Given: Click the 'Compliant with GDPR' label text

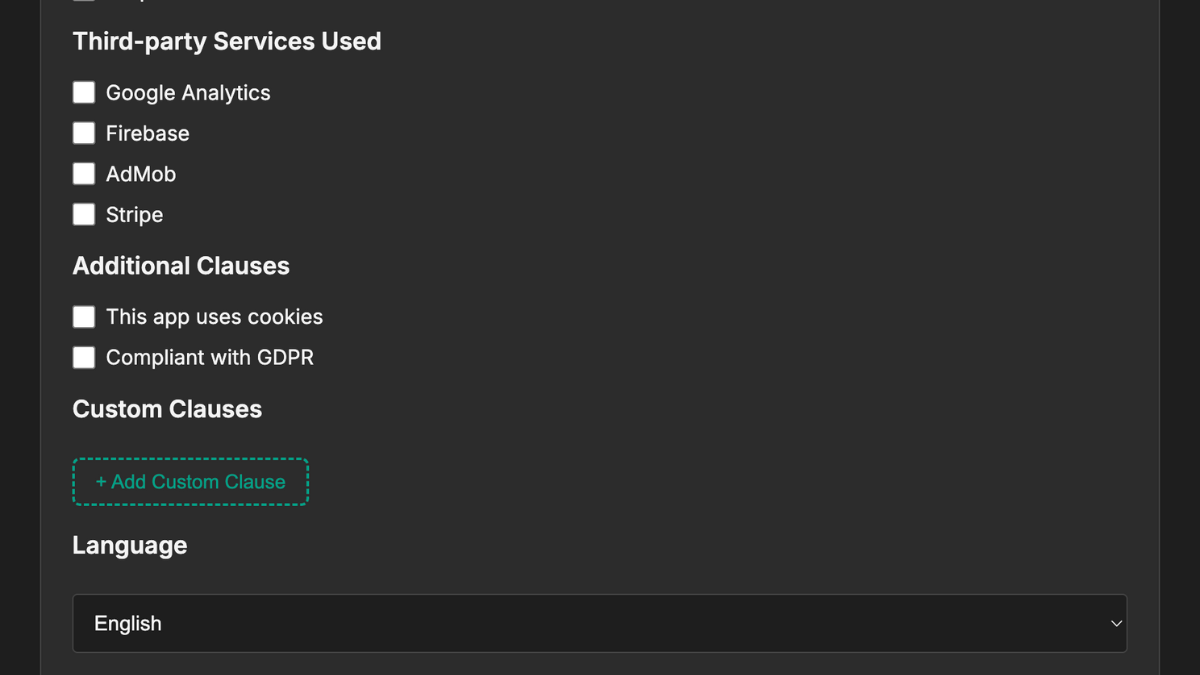Looking at the screenshot, I should click(x=210, y=357).
